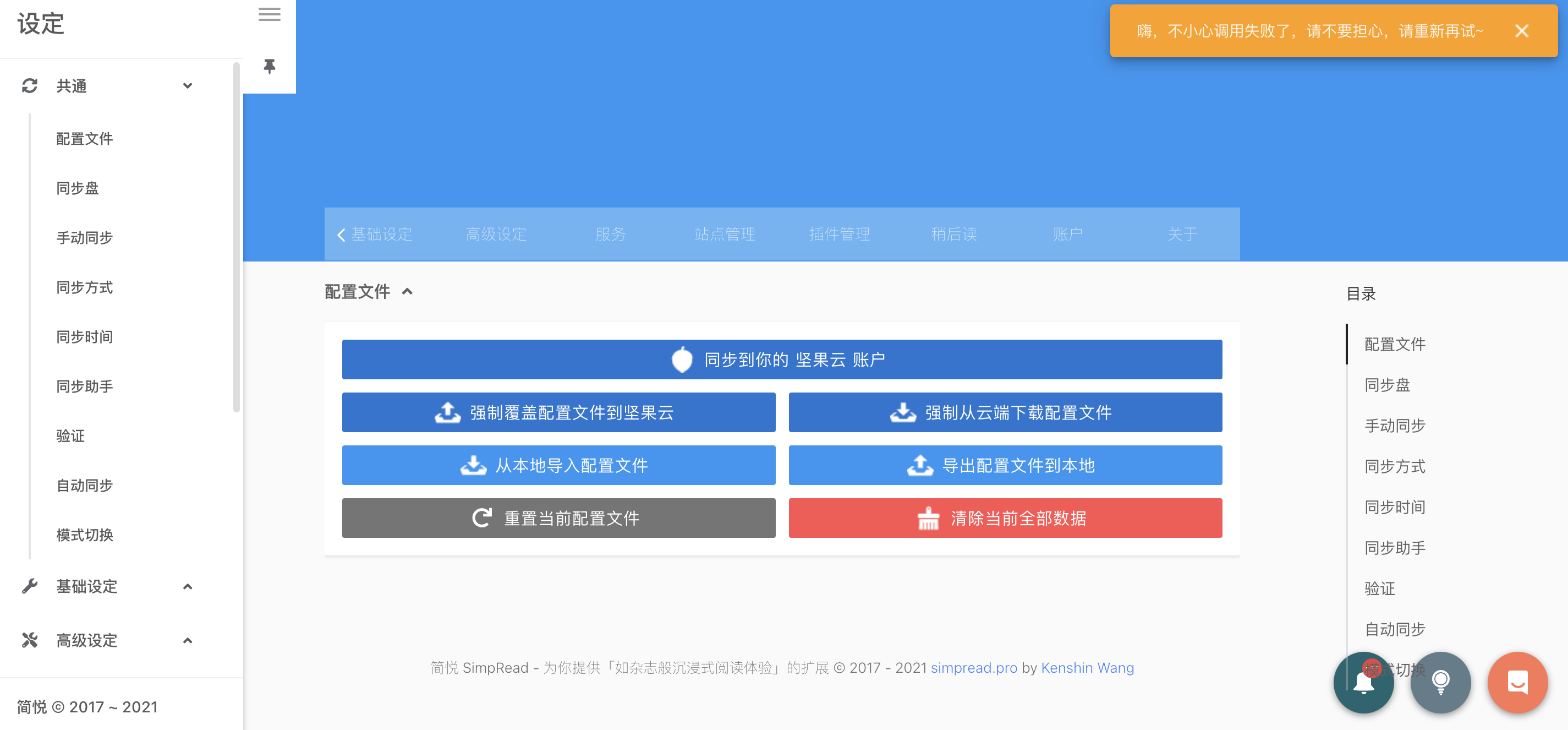Click the left sidebar scrollbar
The width and height of the screenshot is (1568, 730).
[x=237, y=237]
